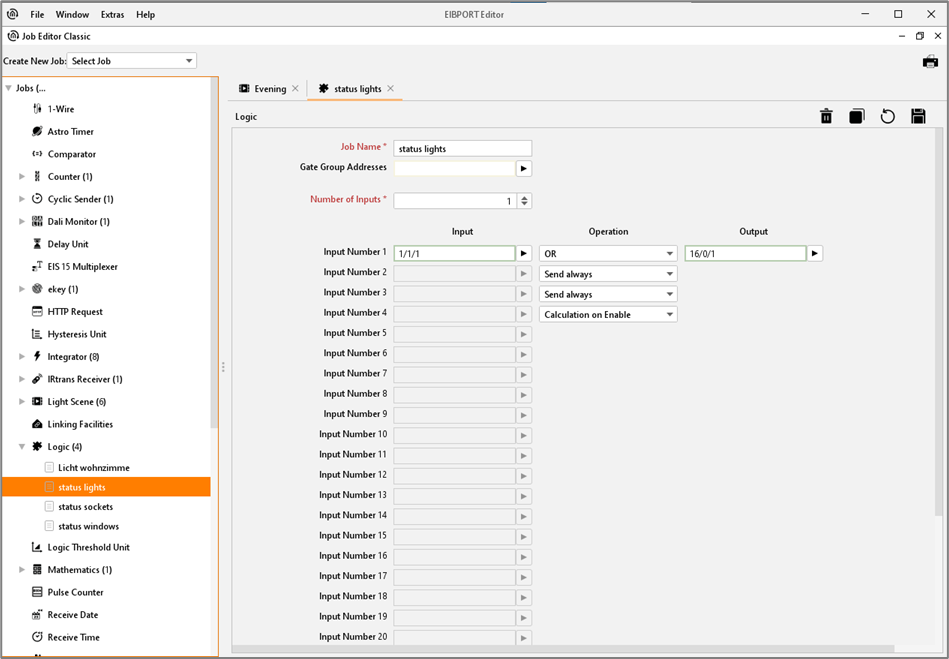Click the printer icon

click(x=930, y=62)
